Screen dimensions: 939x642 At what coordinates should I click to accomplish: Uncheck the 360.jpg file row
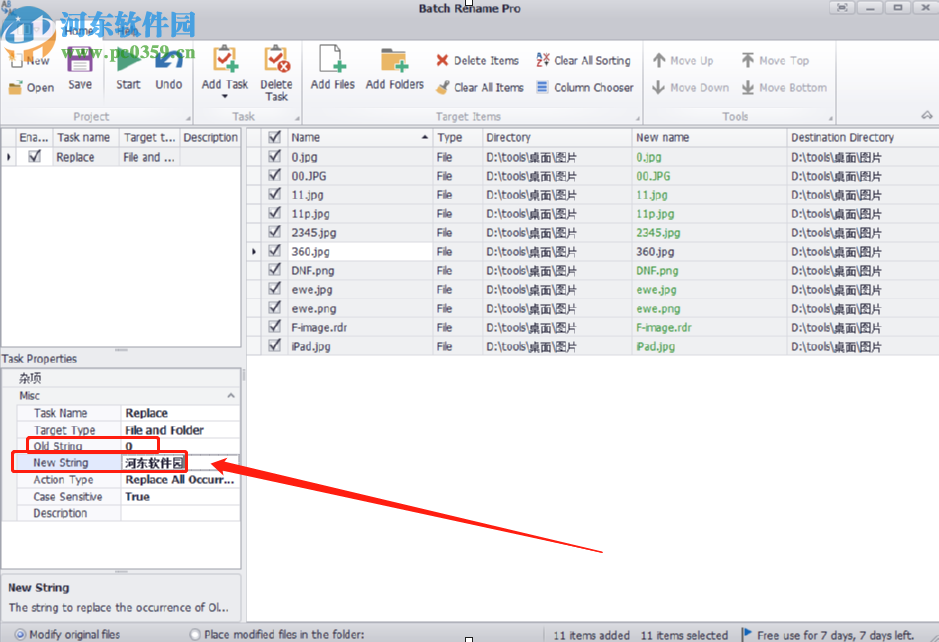275,251
